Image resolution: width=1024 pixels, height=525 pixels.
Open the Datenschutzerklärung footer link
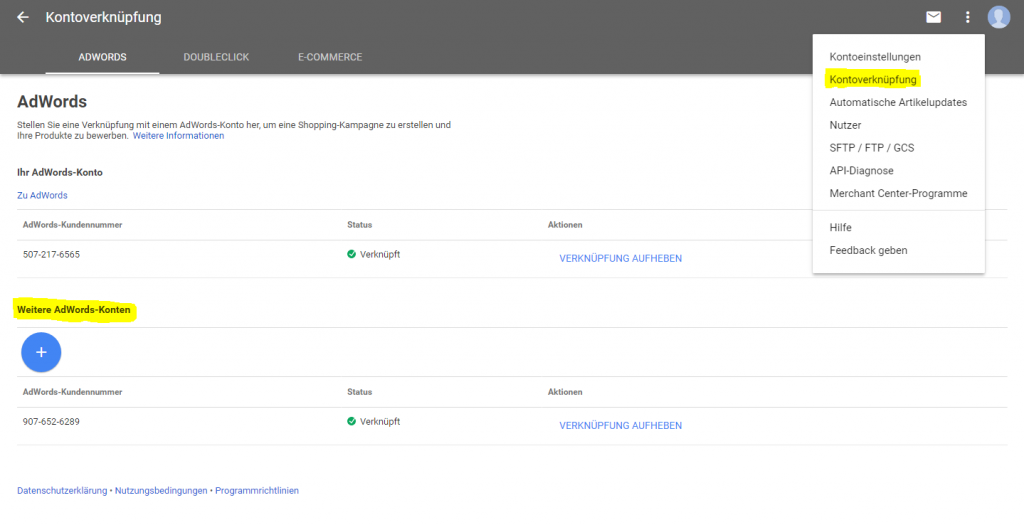coord(62,490)
